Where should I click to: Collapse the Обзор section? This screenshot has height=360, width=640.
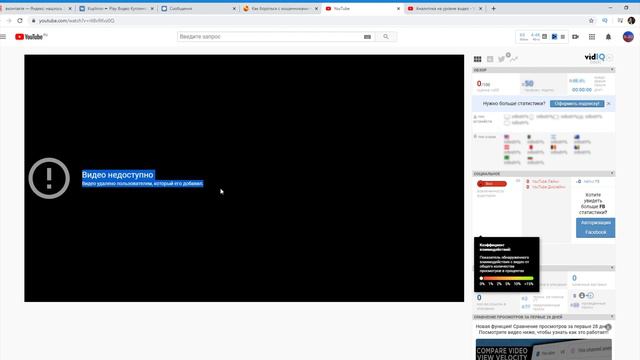click(612, 70)
